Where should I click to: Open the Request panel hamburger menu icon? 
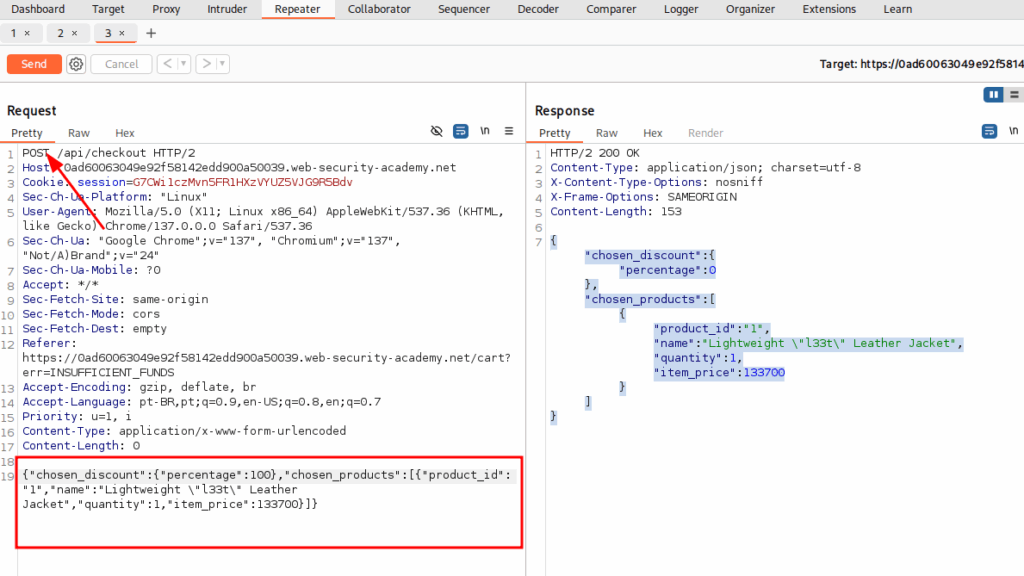(x=509, y=131)
